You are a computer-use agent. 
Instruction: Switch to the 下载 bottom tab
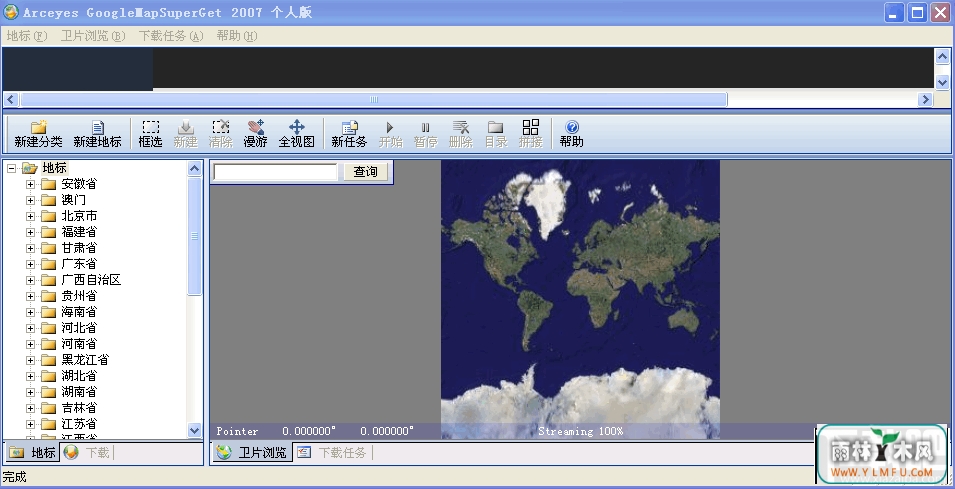point(87,452)
